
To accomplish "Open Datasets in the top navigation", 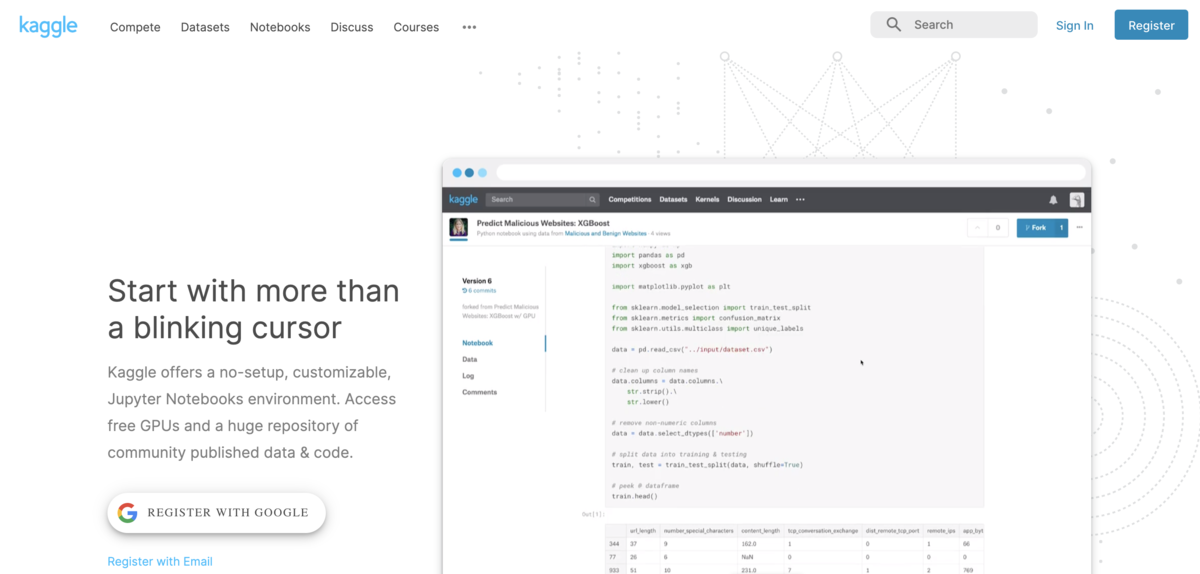I will point(205,27).
